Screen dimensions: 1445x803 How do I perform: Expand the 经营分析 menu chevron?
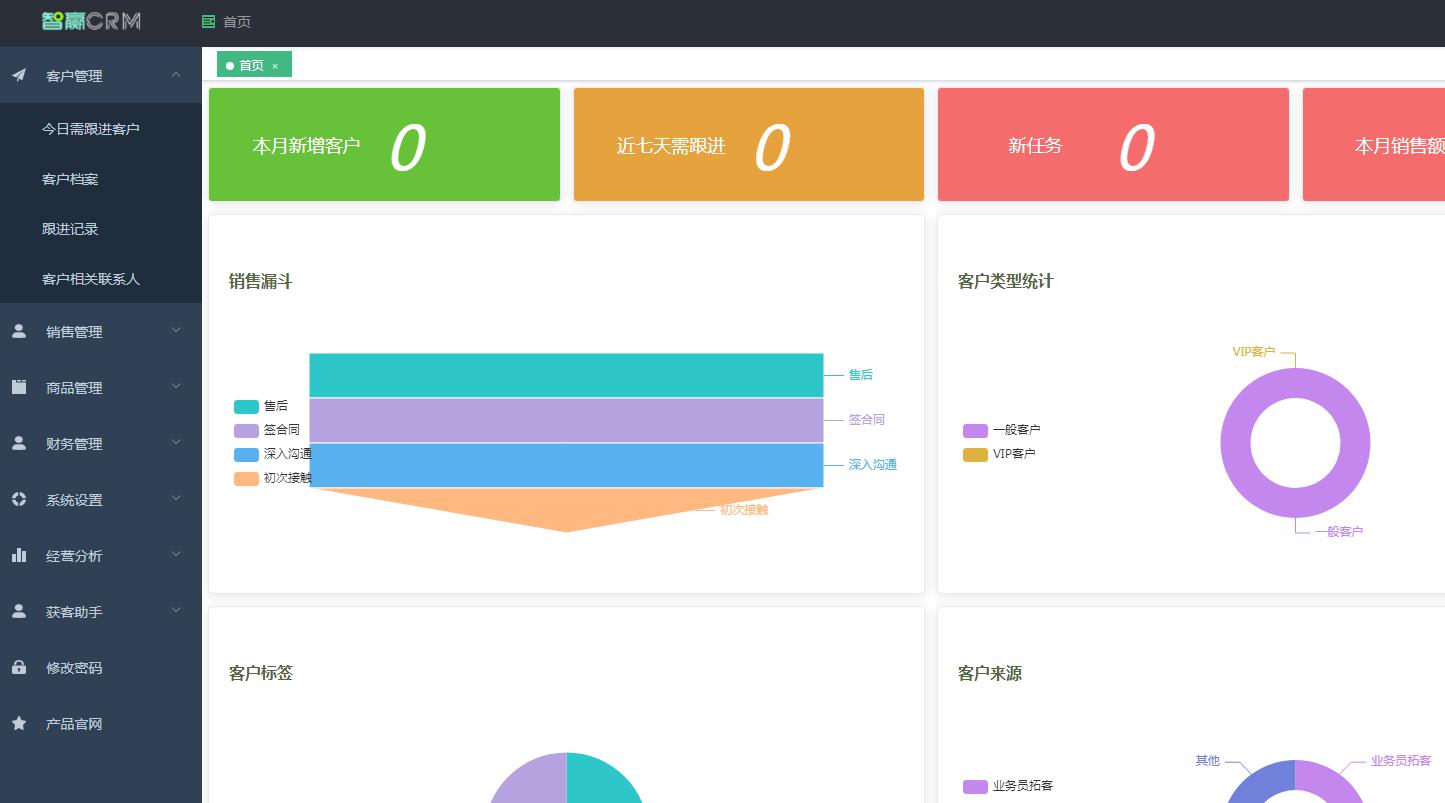point(176,554)
